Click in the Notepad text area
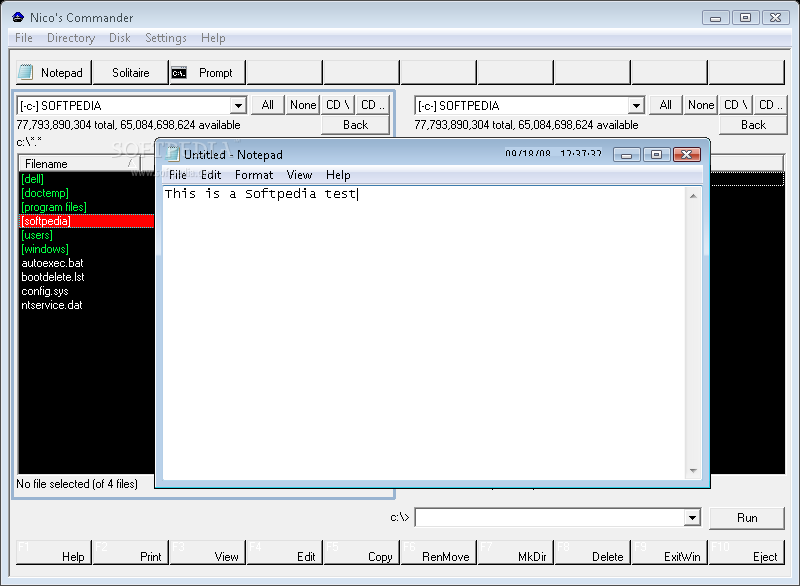This screenshot has width=800, height=586. tap(424, 333)
